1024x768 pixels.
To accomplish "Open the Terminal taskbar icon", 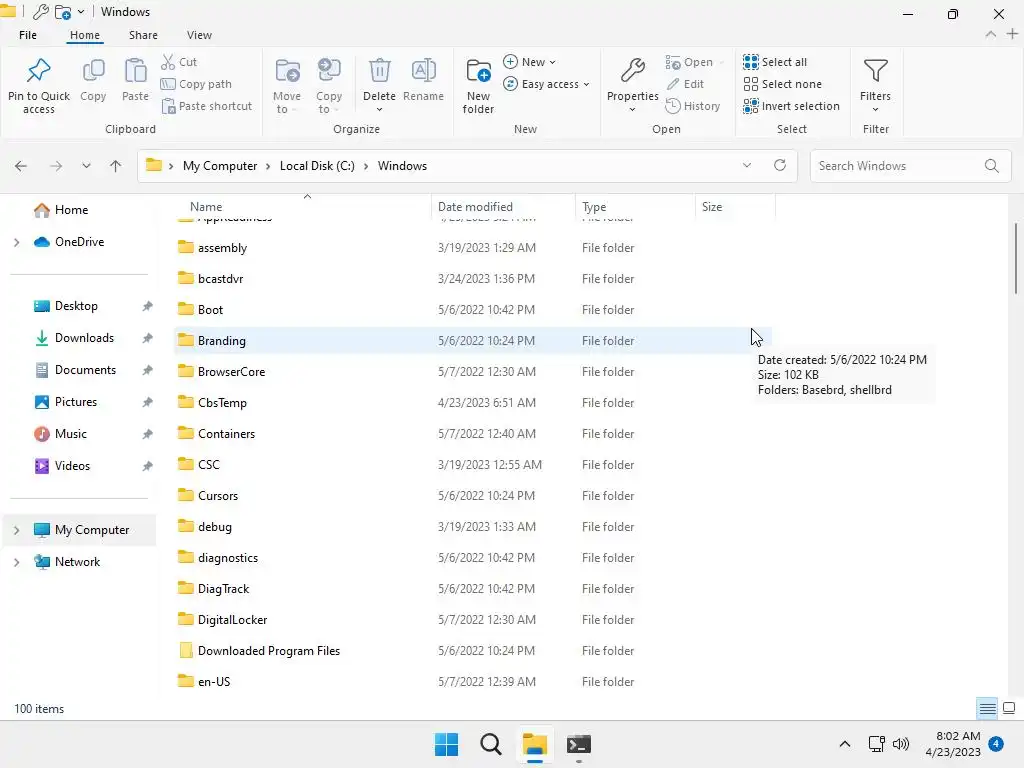I will [579, 744].
